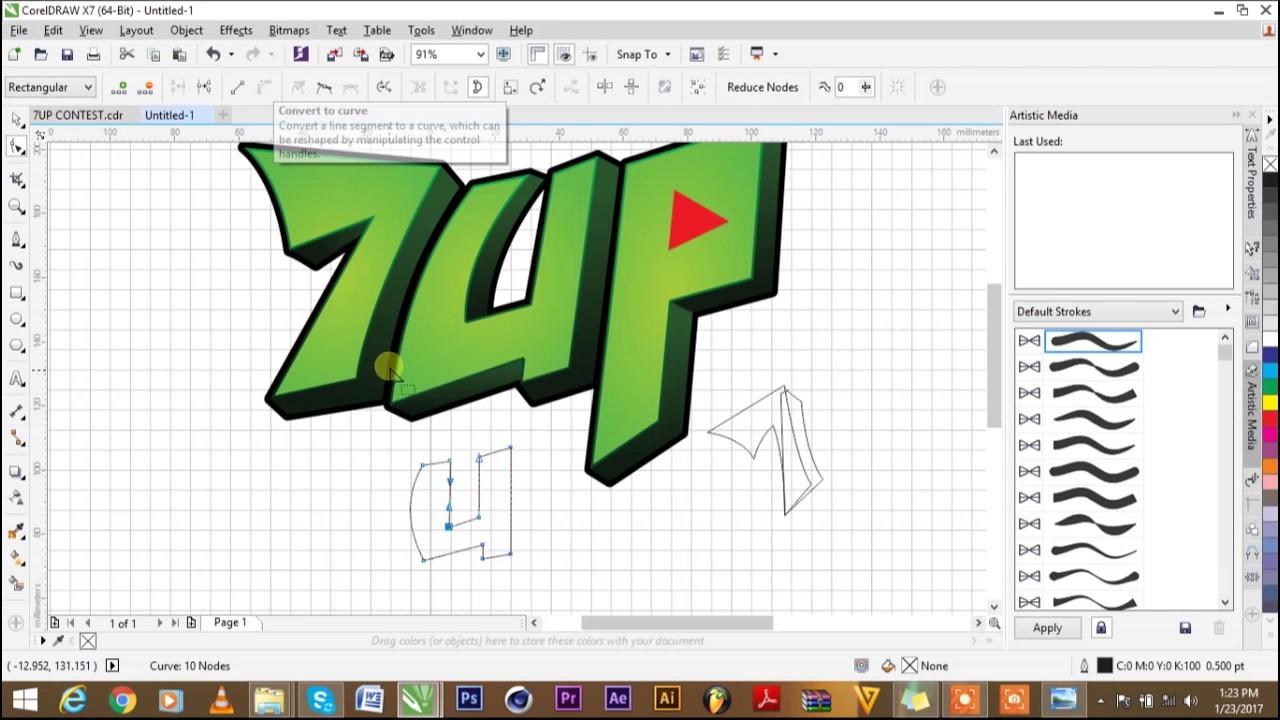This screenshot has height=720, width=1280.
Task: Click the Apply button in Artistic Media
Action: point(1047,628)
